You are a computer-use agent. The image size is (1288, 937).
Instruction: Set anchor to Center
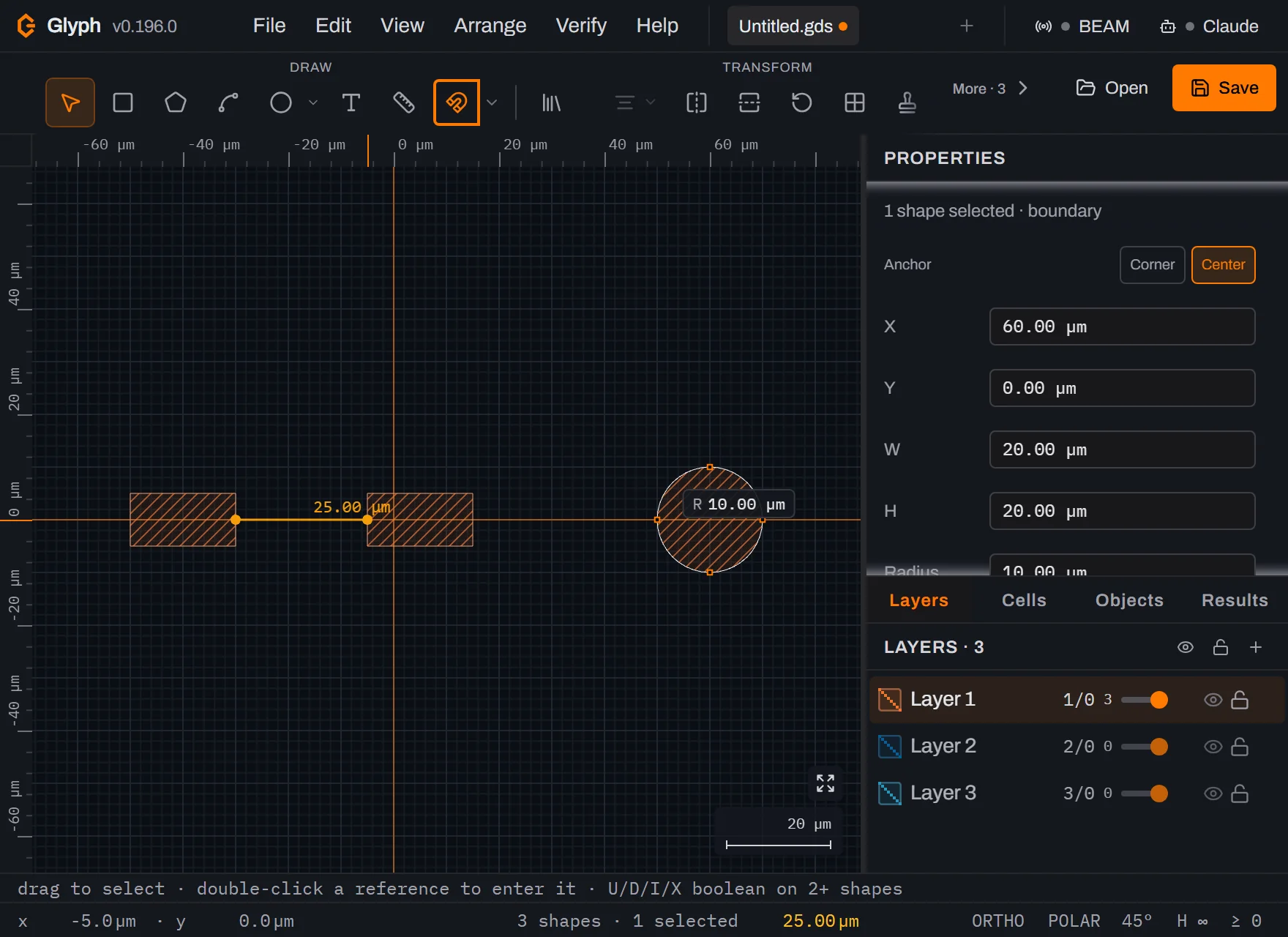click(x=1223, y=265)
